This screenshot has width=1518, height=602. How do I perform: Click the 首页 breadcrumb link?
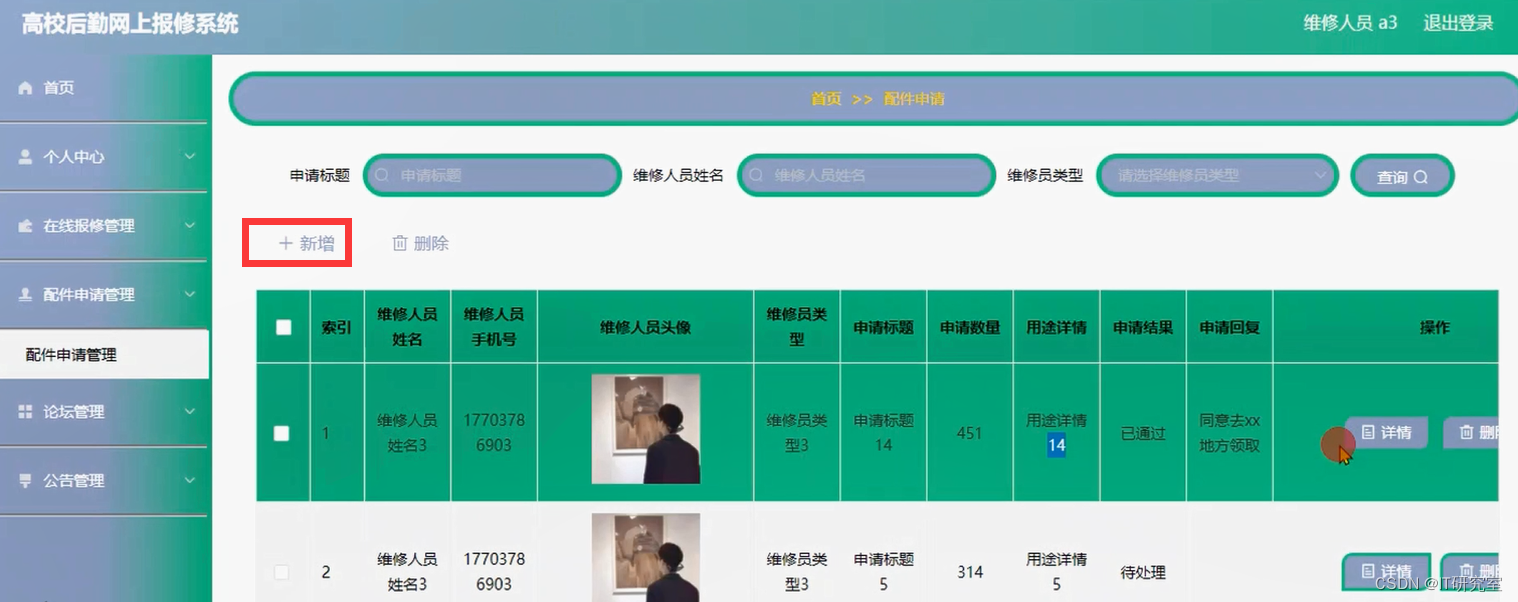(x=825, y=98)
